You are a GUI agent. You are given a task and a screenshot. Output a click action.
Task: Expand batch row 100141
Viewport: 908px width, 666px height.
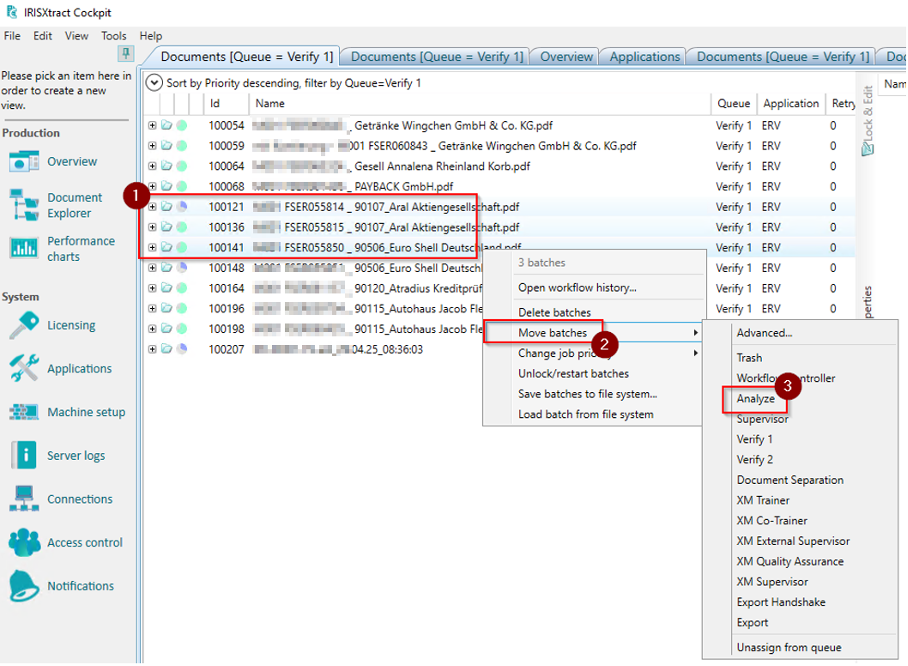(x=152, y=247)
